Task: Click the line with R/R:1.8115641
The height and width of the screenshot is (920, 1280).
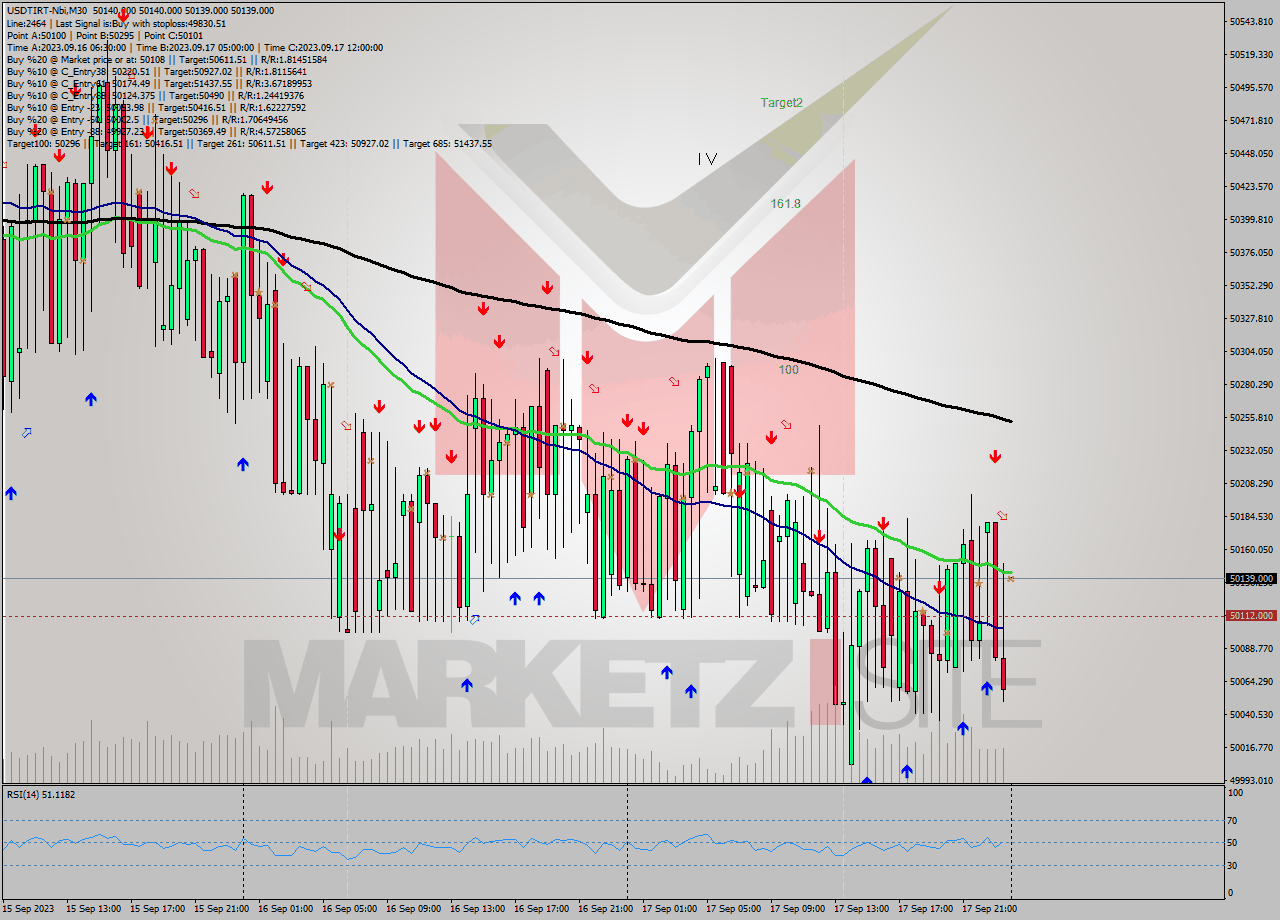Action: (156, 71)
